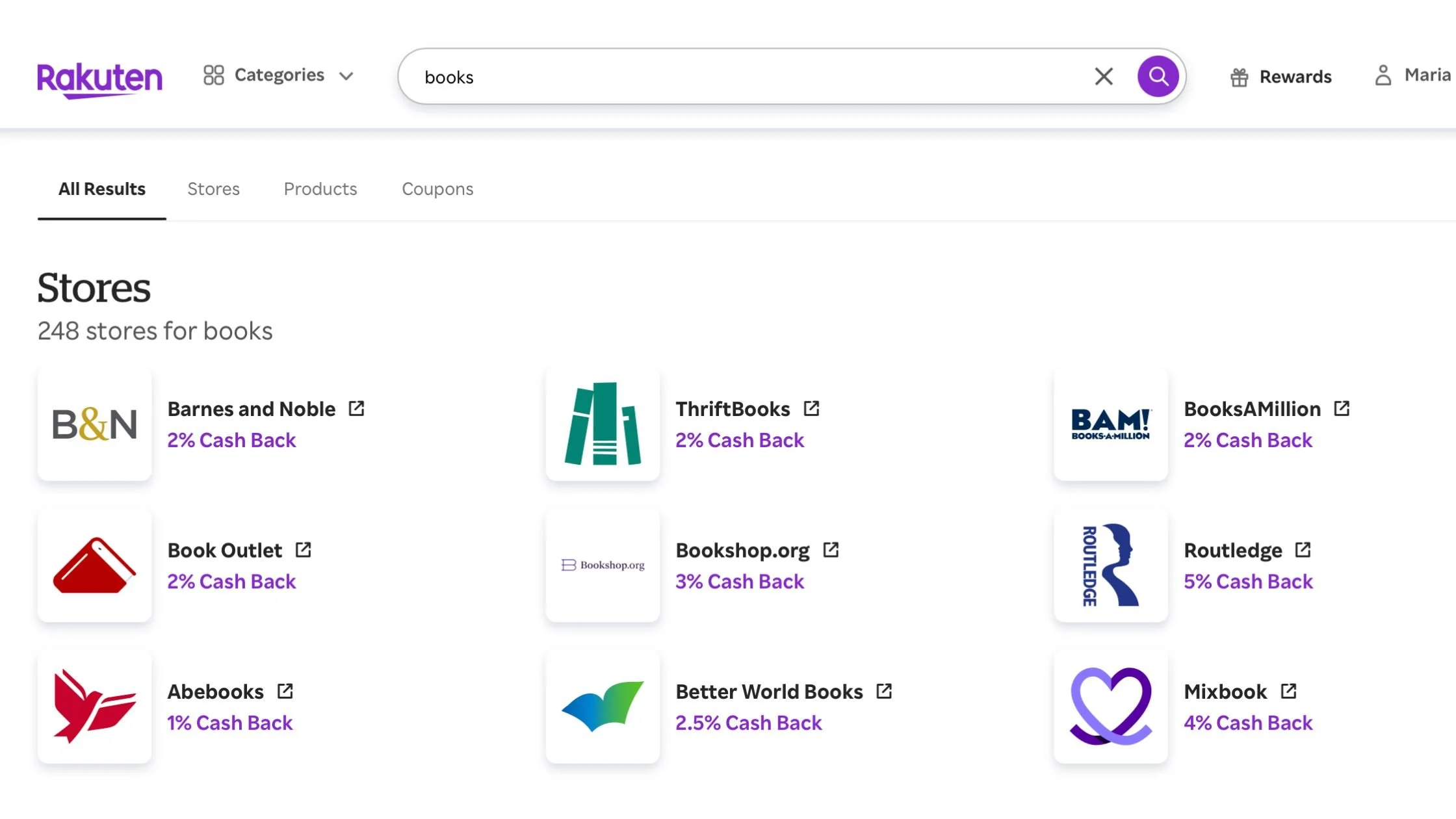Image resolution: width=1456 pixels, height=819 pixels.
Task: Open the Routledge logo tile
Action: 1111,565
